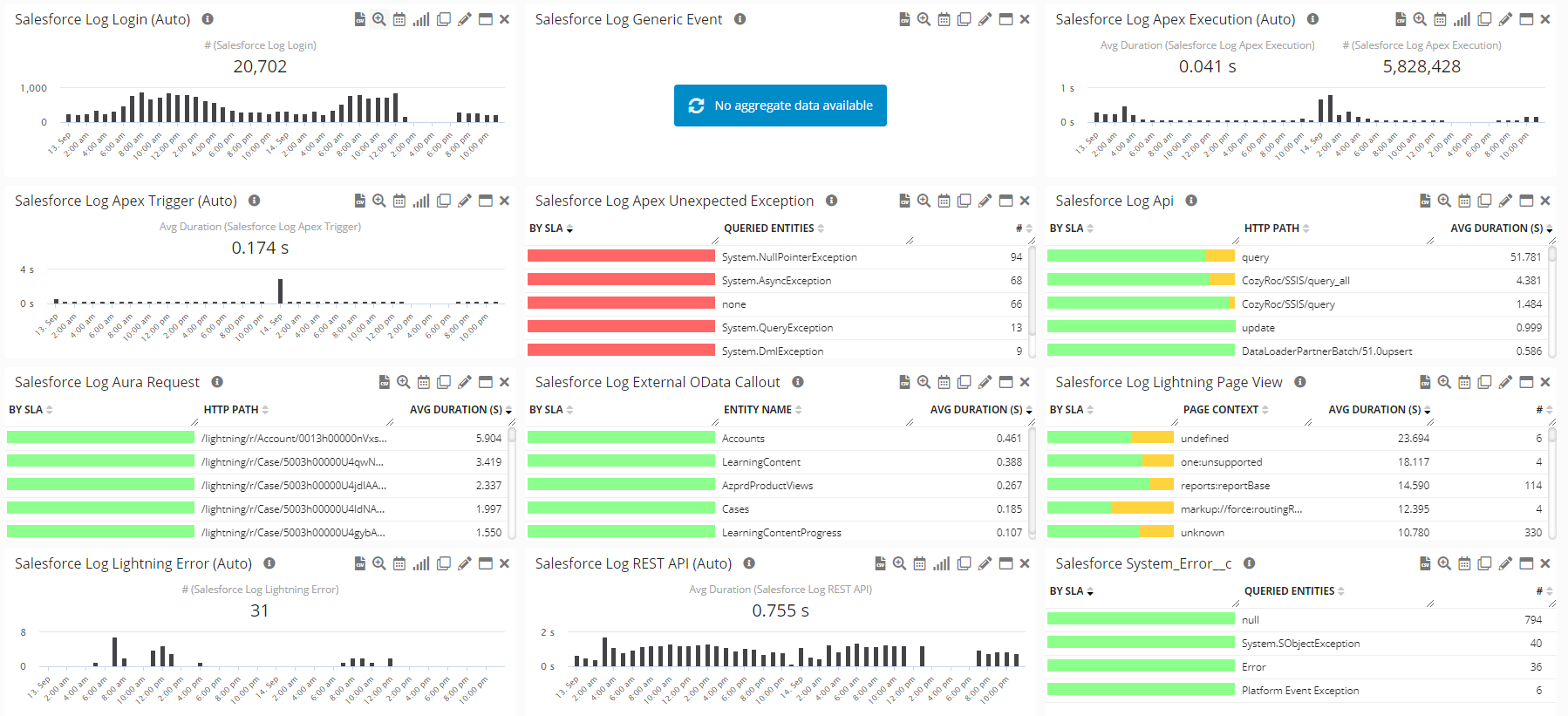Select CozyRoc/SSIS/query_all in Salesforce Log Api
The width and height of the screenshot is (1568, 716).
1295,281
